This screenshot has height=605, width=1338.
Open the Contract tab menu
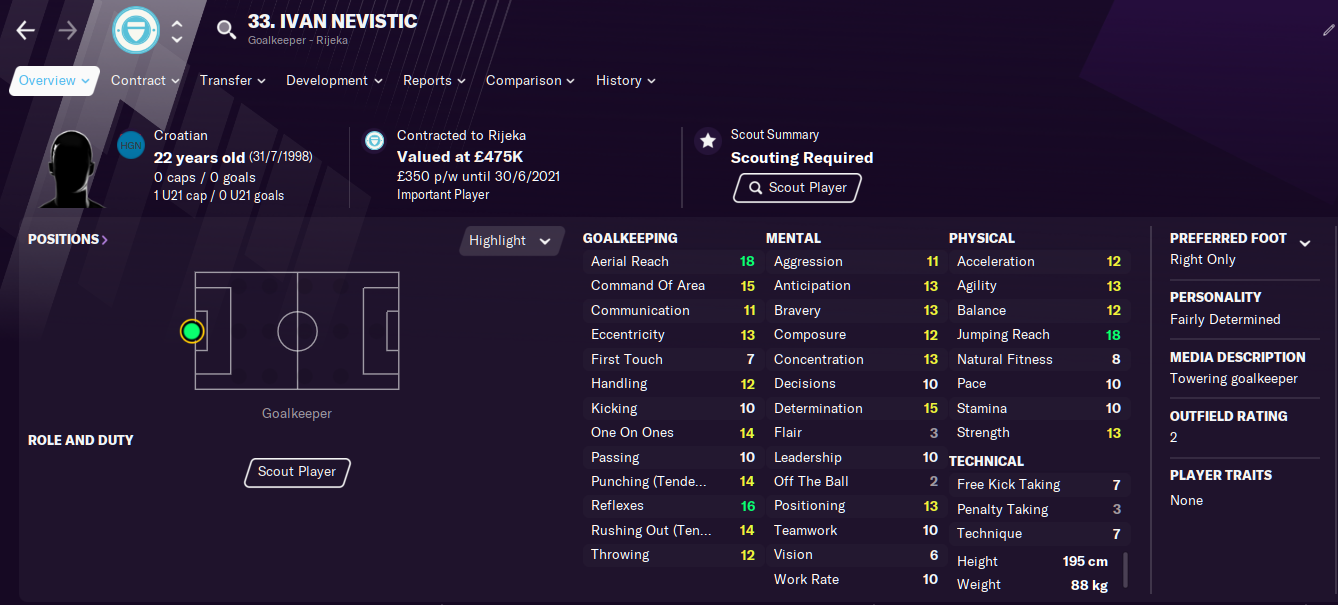pyautogui.click(x=145, y=81)
